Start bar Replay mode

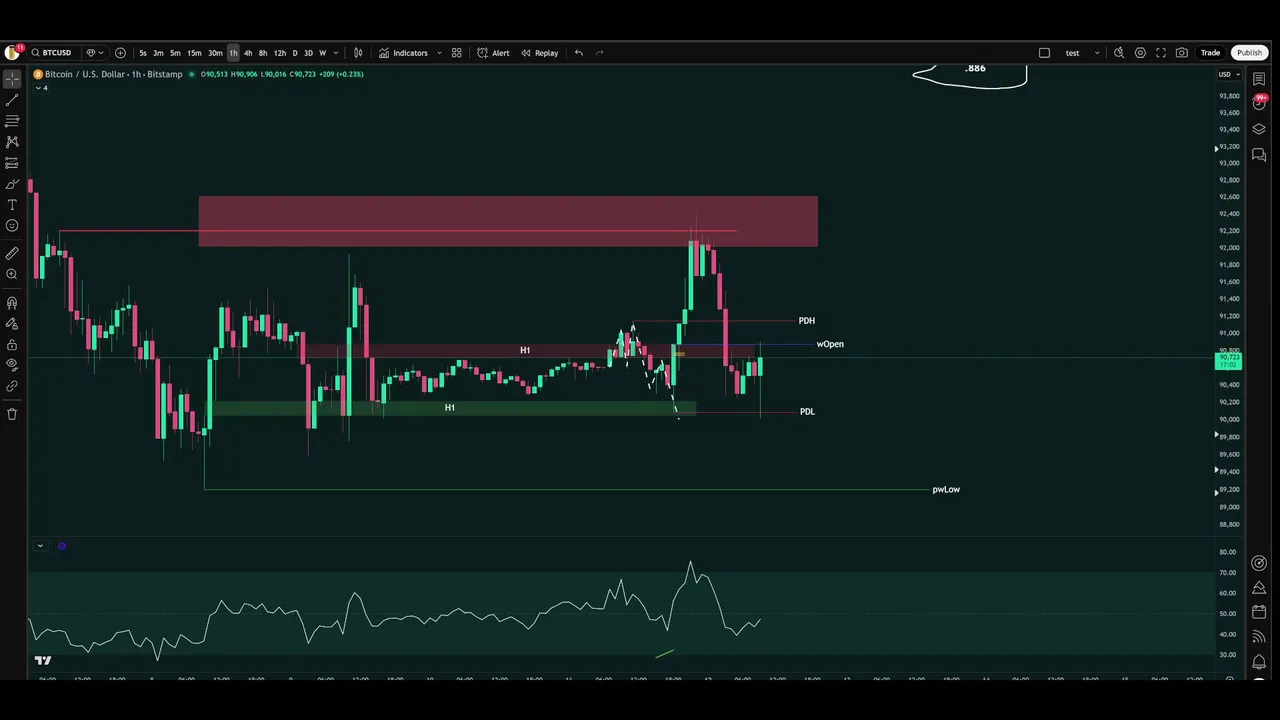click(539, 53)
